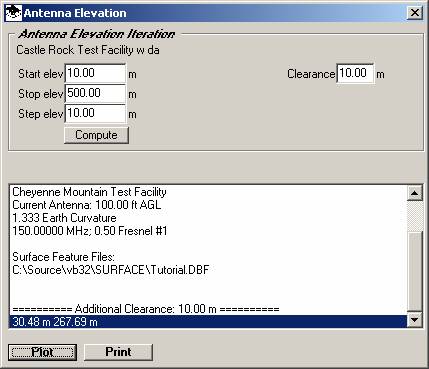Select the 'Additional Clearance: 10.00 m' row
429x369 pixels.
(x=208, y=309)
